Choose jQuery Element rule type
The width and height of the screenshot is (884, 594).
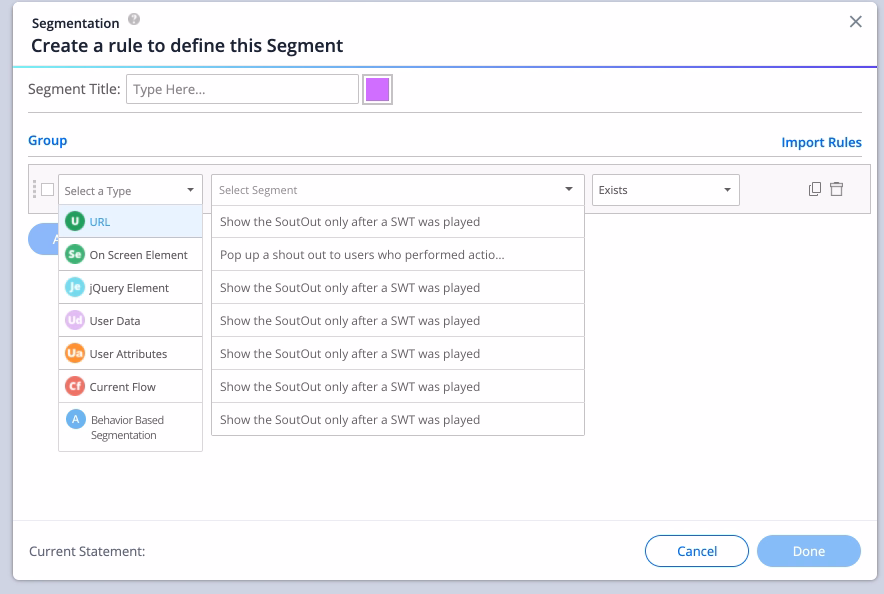coord(130,287)
